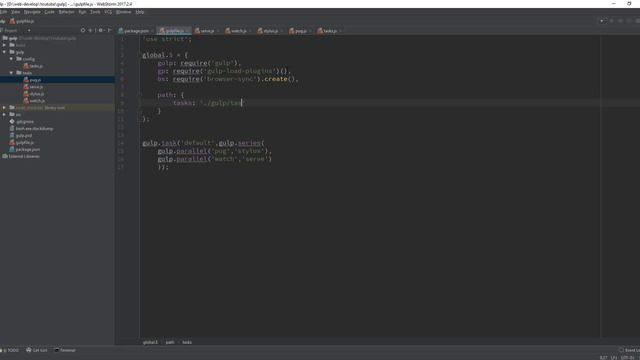Viewport: 640px width, 360px height.
Task: Click 'browser-sync' string in the code
Action: [x=230, y=79]
